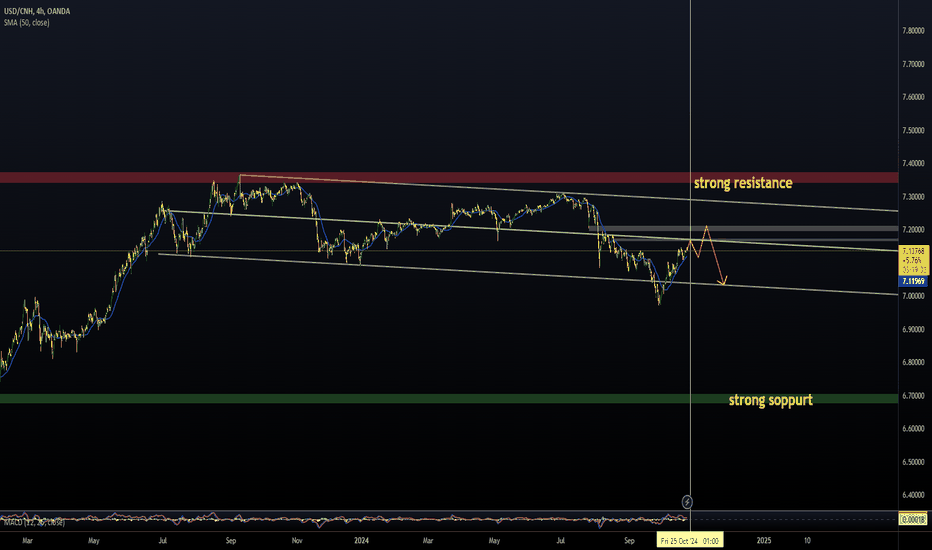Click the 6.90000 price axis label

coord(913,329)
